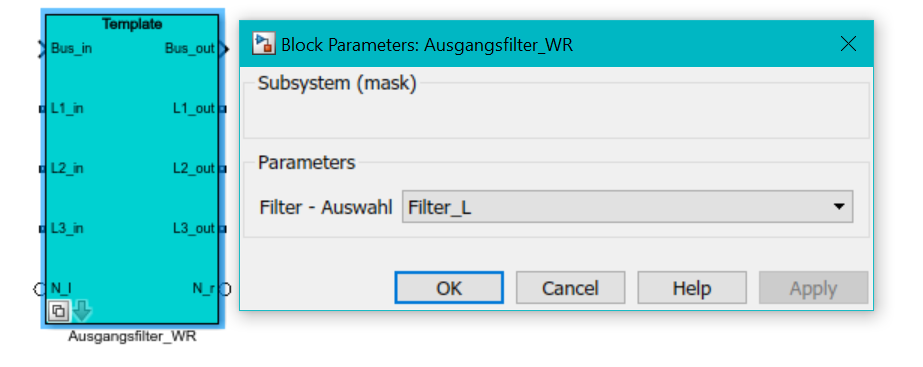Click the Bus_in input port arrow
This screenshot has width=923, height=367.
click(x=41, y=49)
